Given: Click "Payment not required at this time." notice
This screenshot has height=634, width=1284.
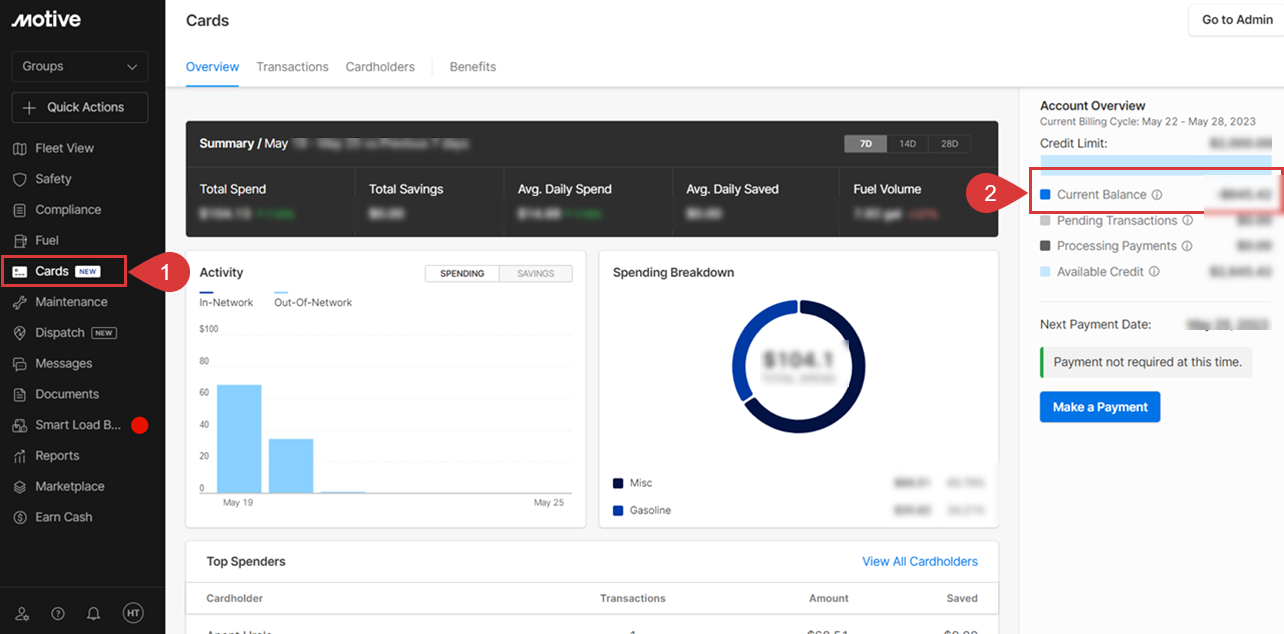Looking at the screenshot, I should (x=1147, y=362).
